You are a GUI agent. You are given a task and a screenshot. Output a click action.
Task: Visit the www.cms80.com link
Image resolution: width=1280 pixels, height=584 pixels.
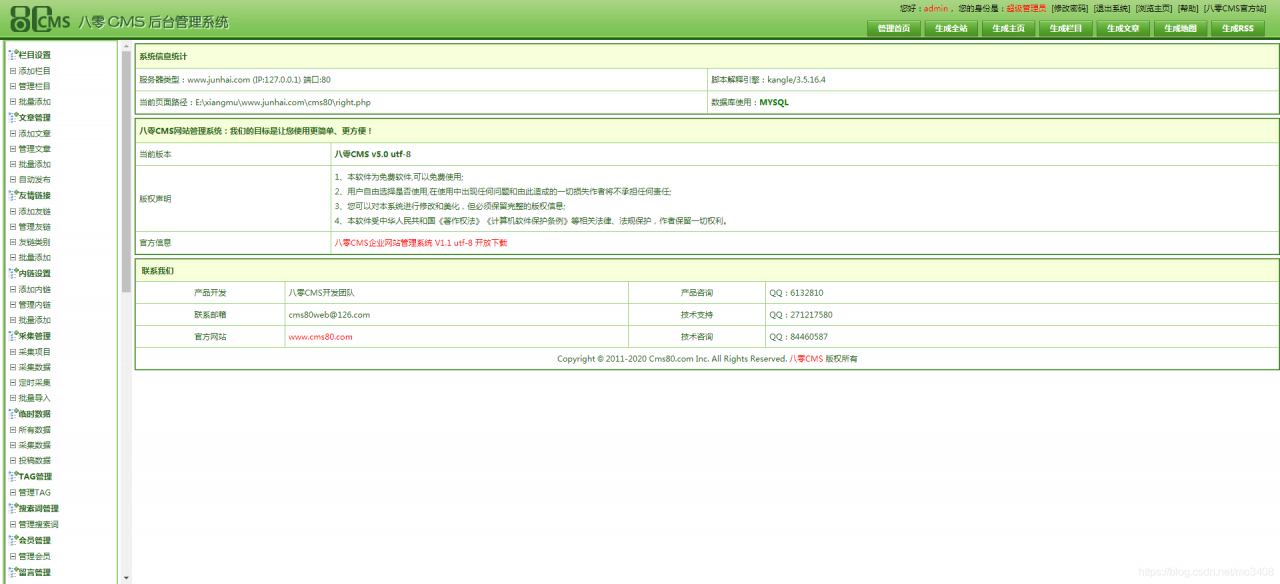pos(320,337)
